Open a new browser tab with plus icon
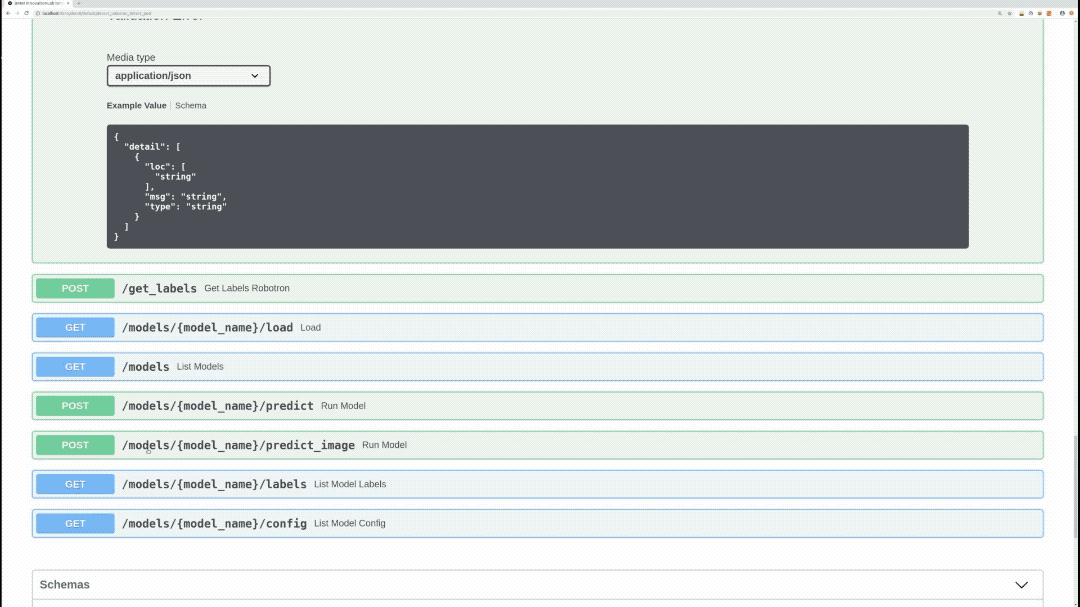 pyautogui.click(x=79, y=3)
